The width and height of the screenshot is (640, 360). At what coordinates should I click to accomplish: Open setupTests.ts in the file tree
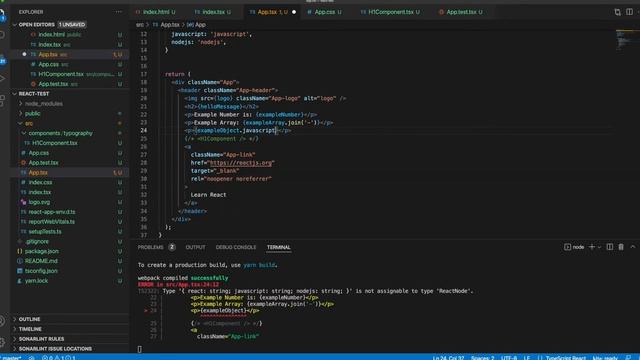pyautogui.click(x=45, y=231)
